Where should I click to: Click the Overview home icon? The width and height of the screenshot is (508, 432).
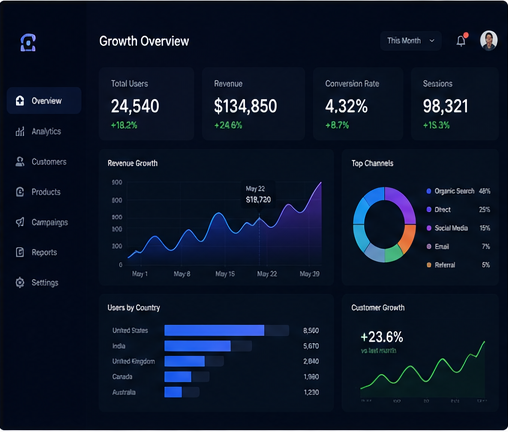click(20, 101)
